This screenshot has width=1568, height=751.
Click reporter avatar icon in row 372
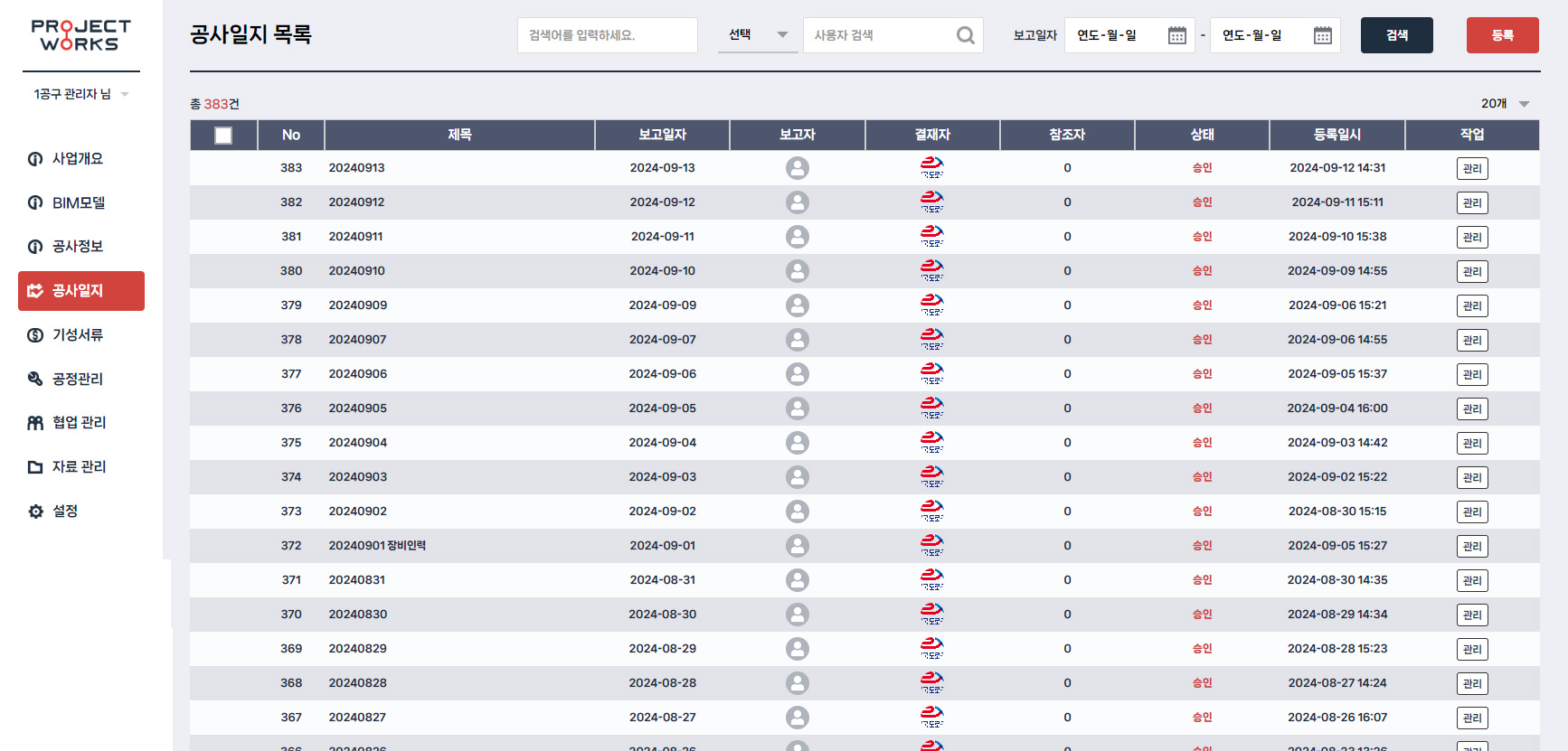(797, 546)
